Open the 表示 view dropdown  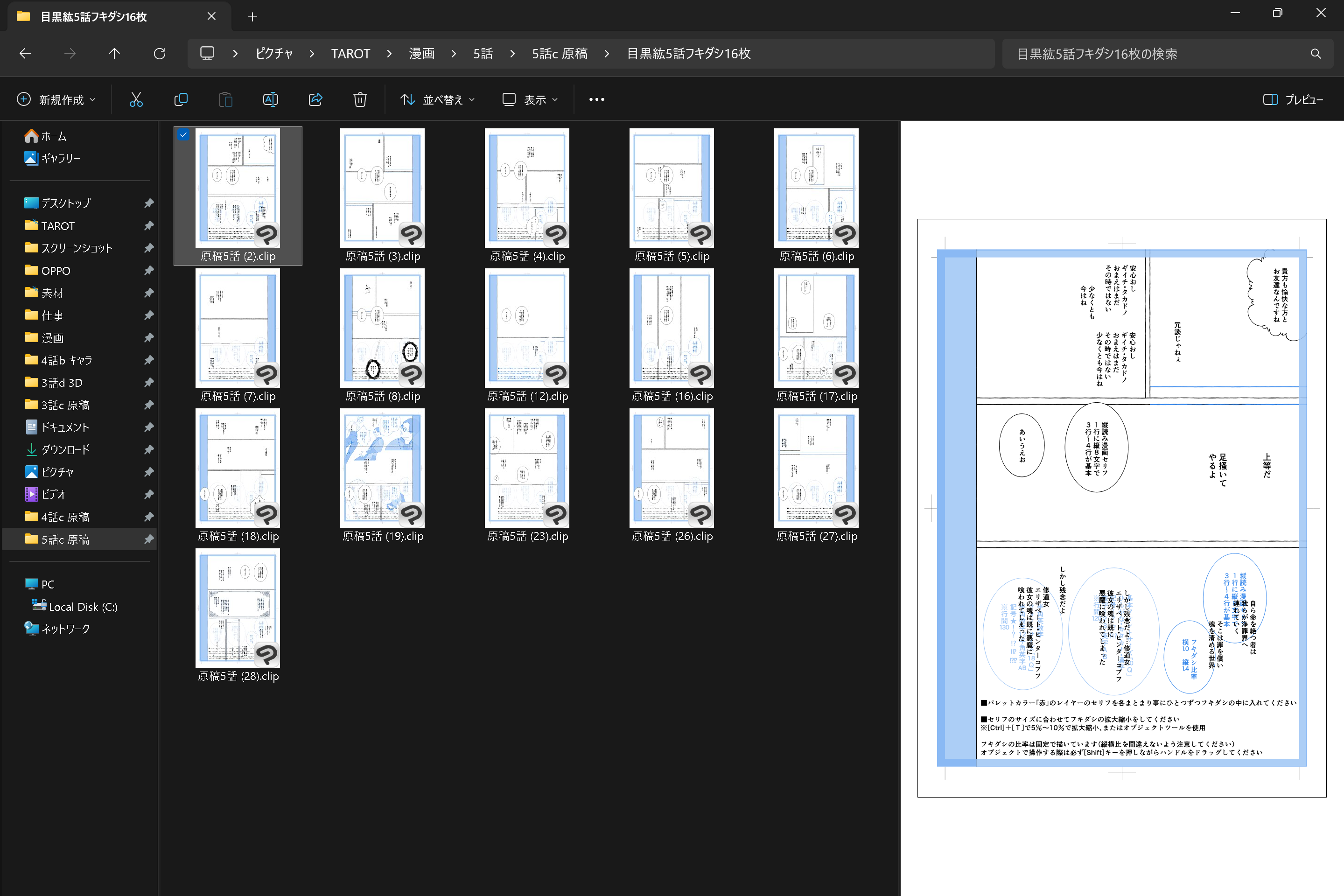coord(530,99)
